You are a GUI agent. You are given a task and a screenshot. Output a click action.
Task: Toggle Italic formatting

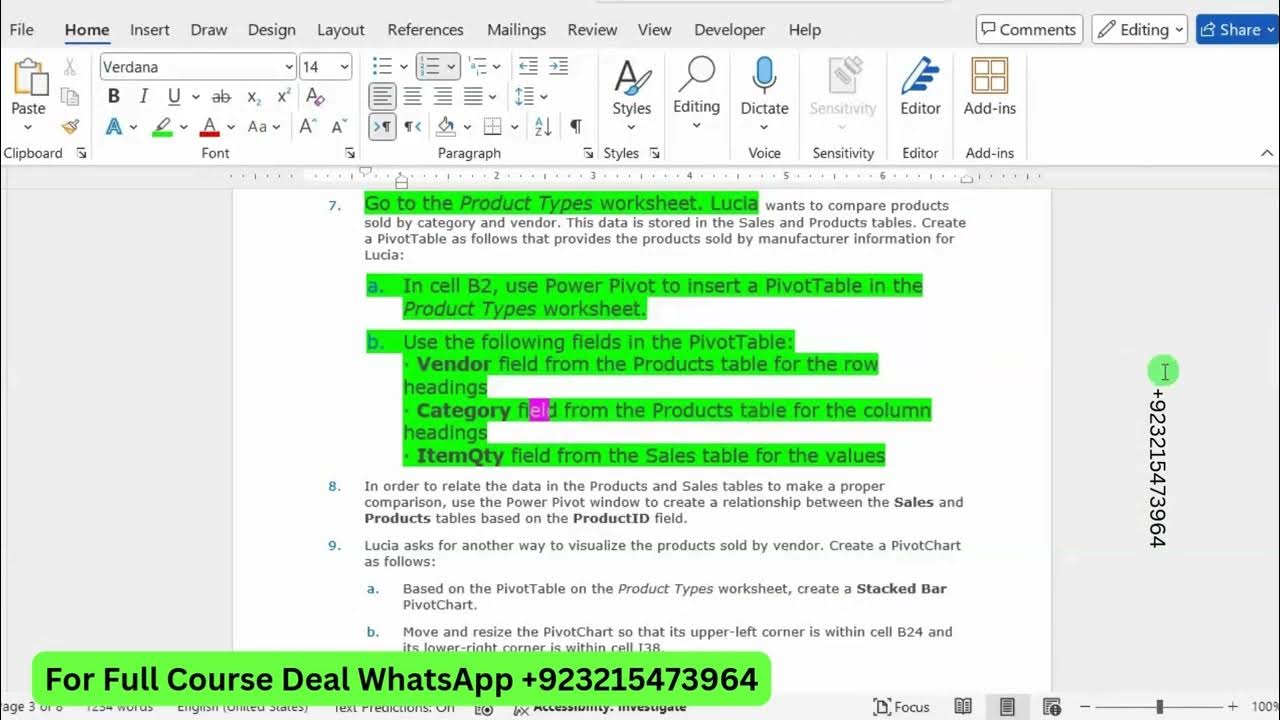click(x=144, y=97)
